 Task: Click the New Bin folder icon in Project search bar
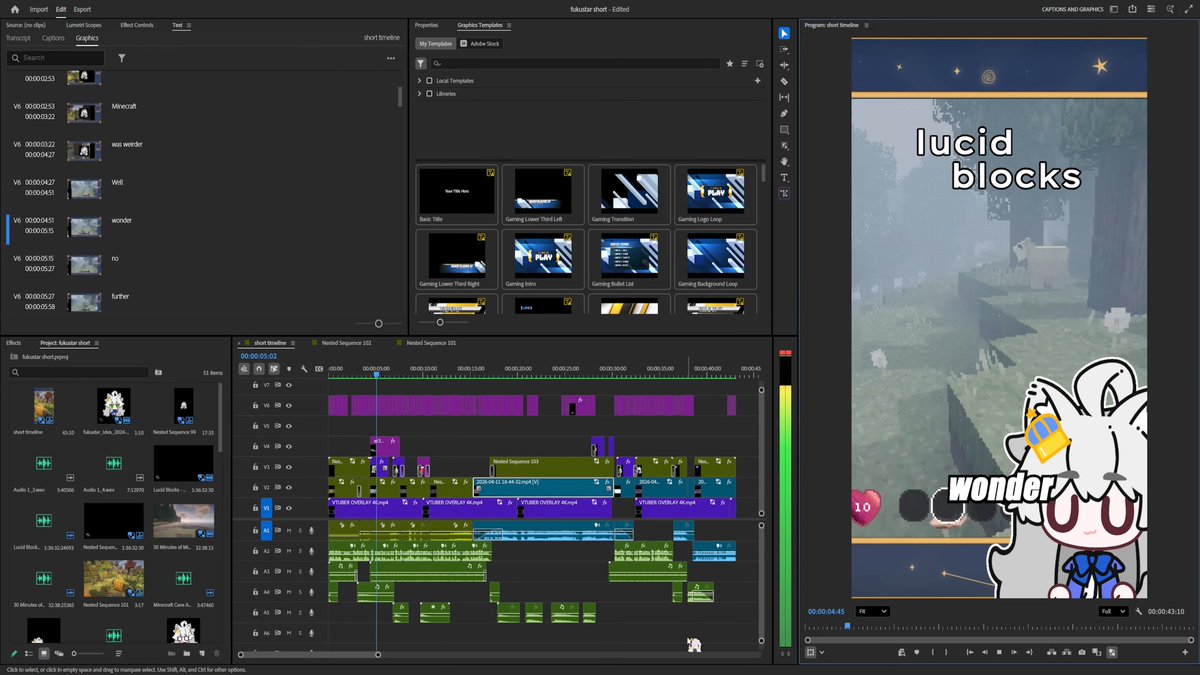point(158,372)
